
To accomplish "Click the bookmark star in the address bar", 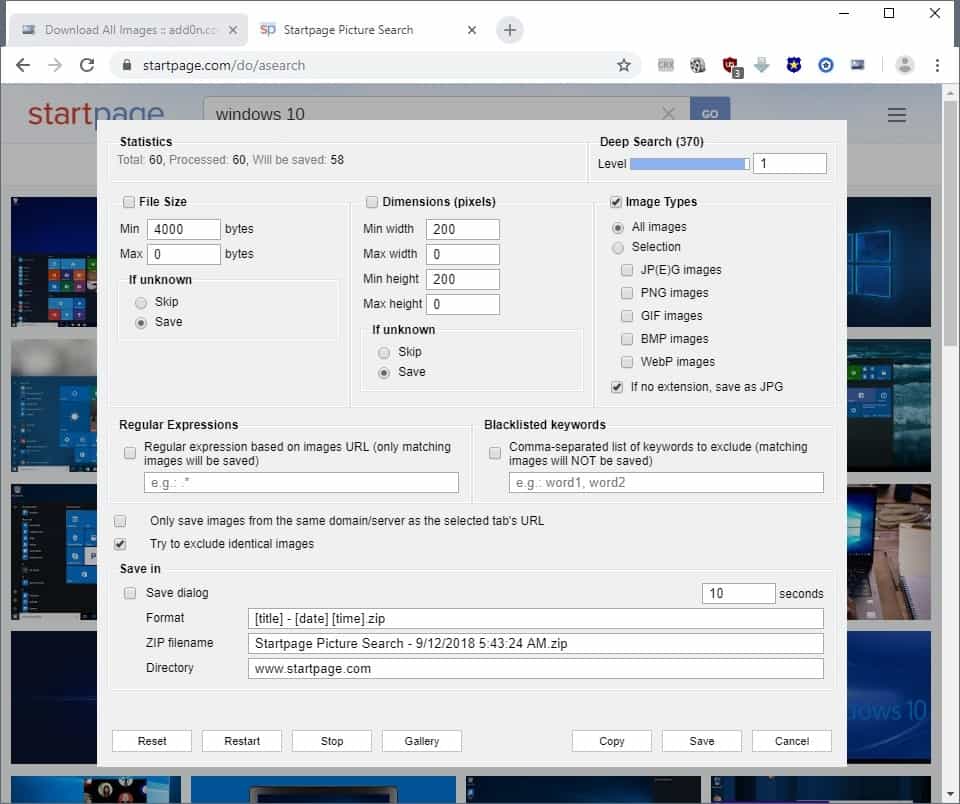I will pyautogui.click(x=624, y=65).
